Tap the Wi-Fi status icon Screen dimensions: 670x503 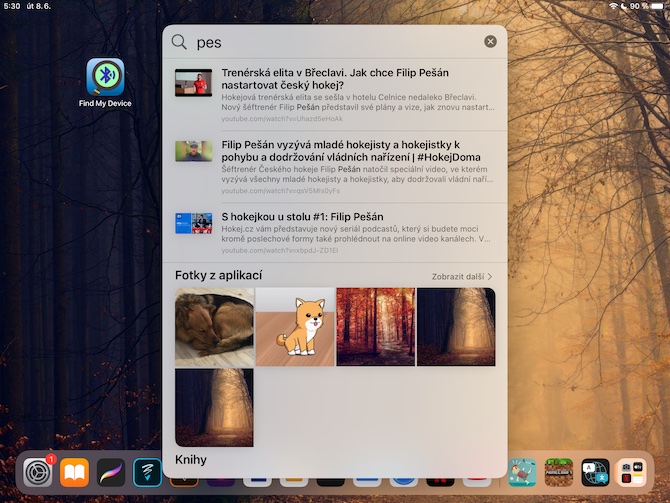(613, 6)
